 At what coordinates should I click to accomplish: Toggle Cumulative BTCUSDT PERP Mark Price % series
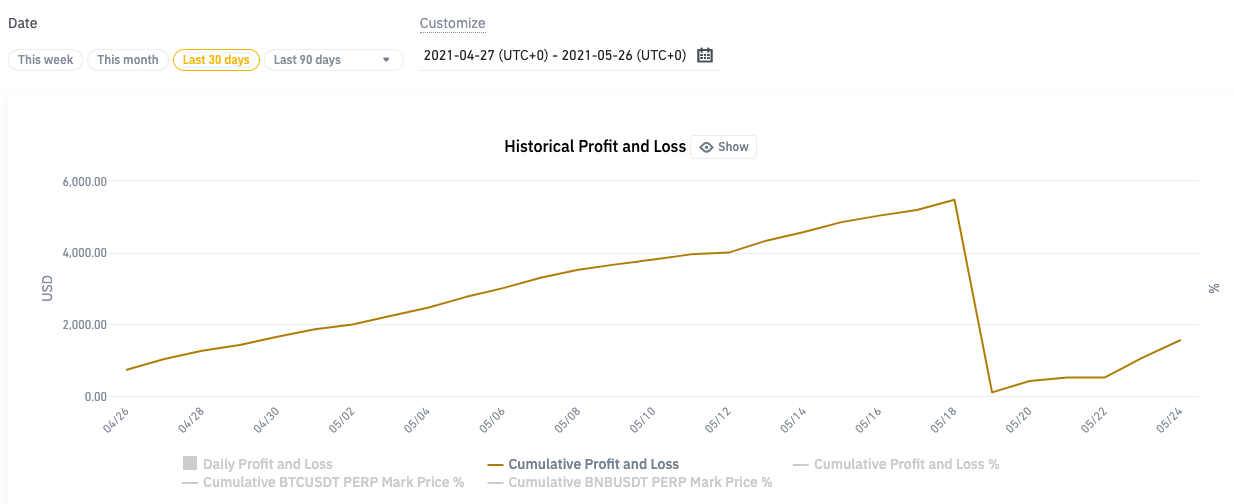coord(333,482)
